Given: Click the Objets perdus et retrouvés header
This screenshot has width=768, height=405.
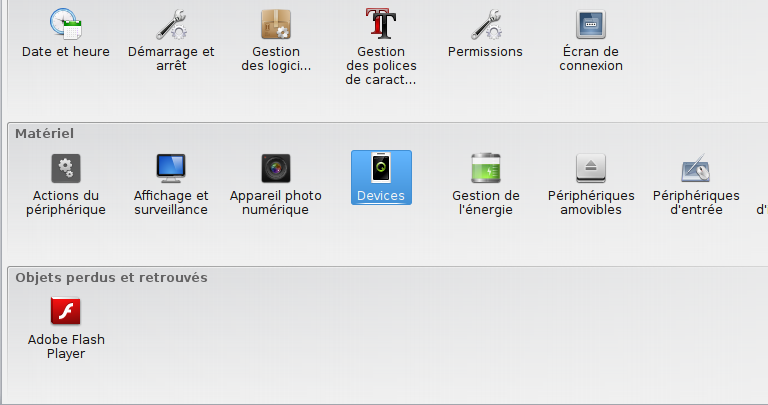Looking at the screenshot, I should coord(111,277).
